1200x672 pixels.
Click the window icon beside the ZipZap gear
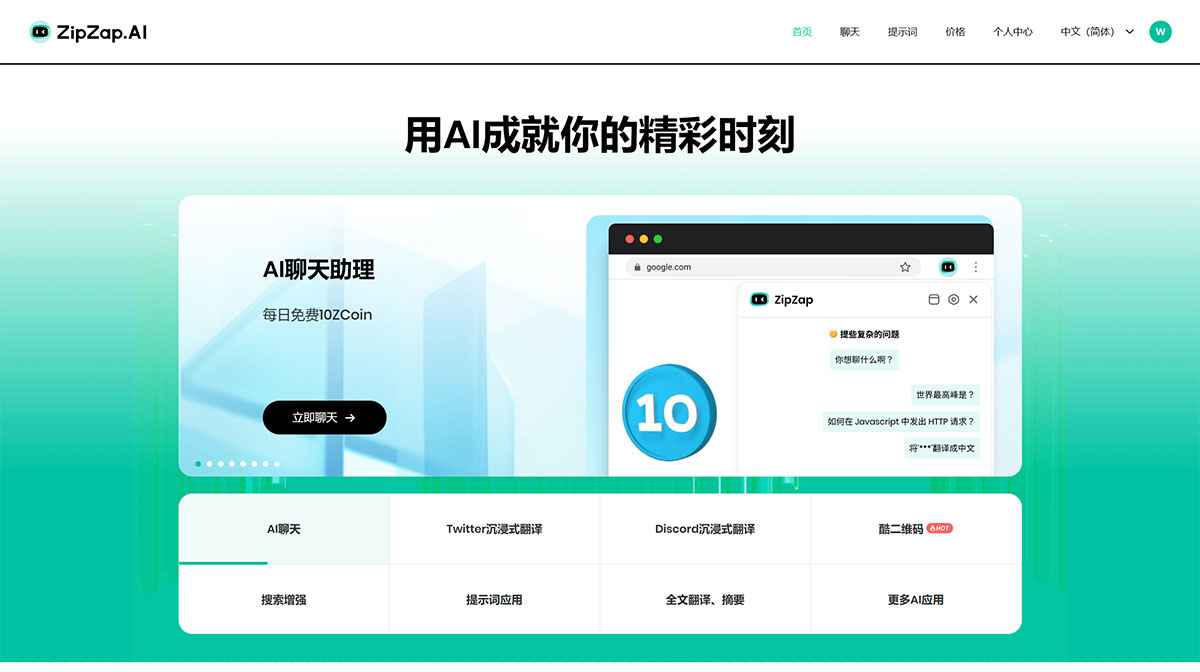pos(933,299)
